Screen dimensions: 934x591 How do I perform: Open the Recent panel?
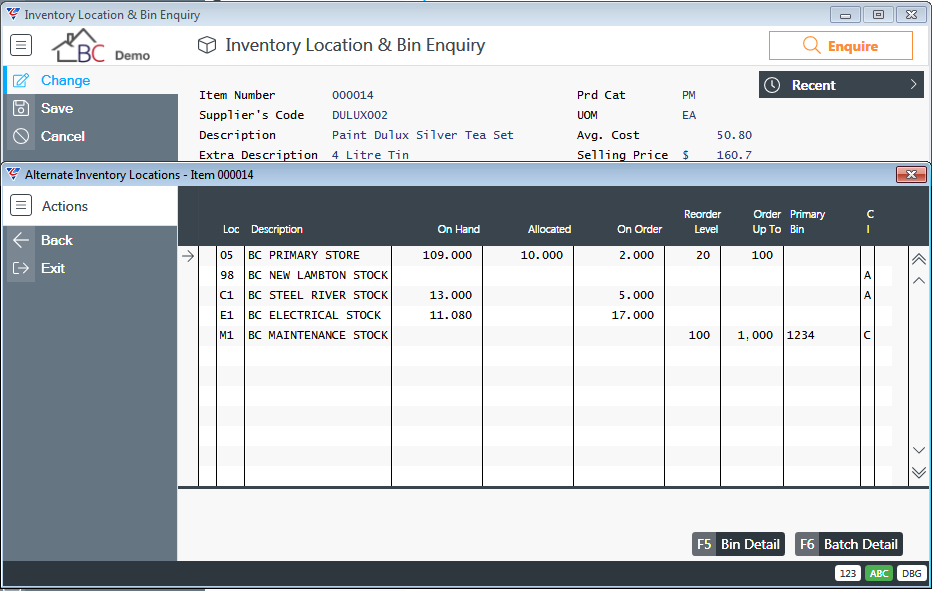pos(840,85)
